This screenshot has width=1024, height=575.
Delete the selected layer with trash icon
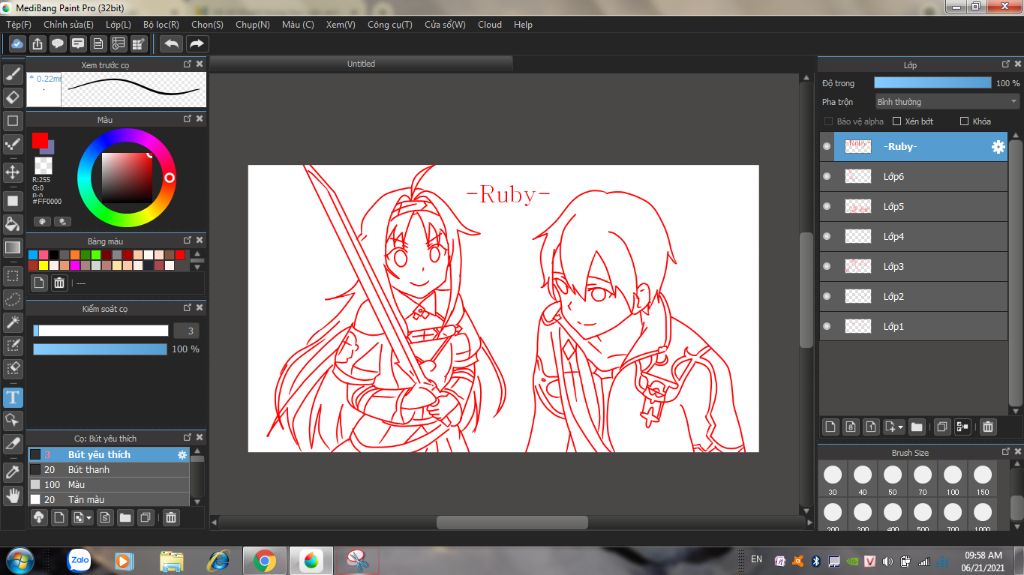point(987,427)
